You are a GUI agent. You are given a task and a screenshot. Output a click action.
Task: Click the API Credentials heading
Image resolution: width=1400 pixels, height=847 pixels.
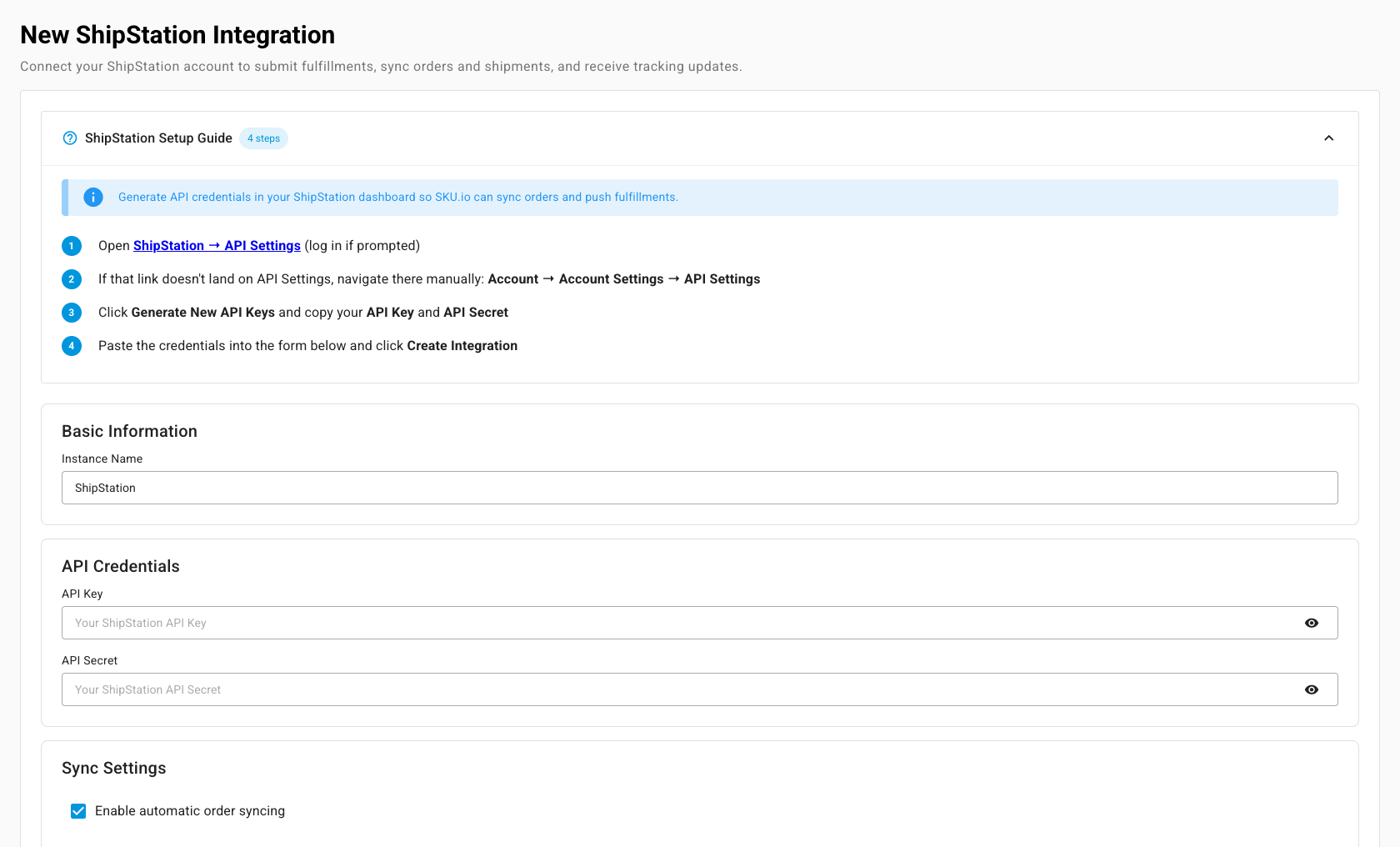121,566
